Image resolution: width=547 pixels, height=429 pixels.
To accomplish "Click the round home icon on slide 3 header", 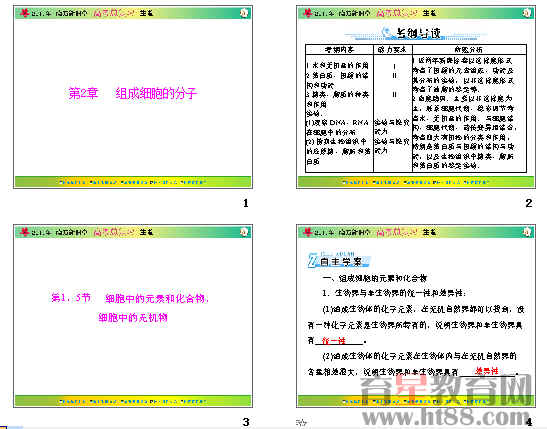I will point(244,232).
